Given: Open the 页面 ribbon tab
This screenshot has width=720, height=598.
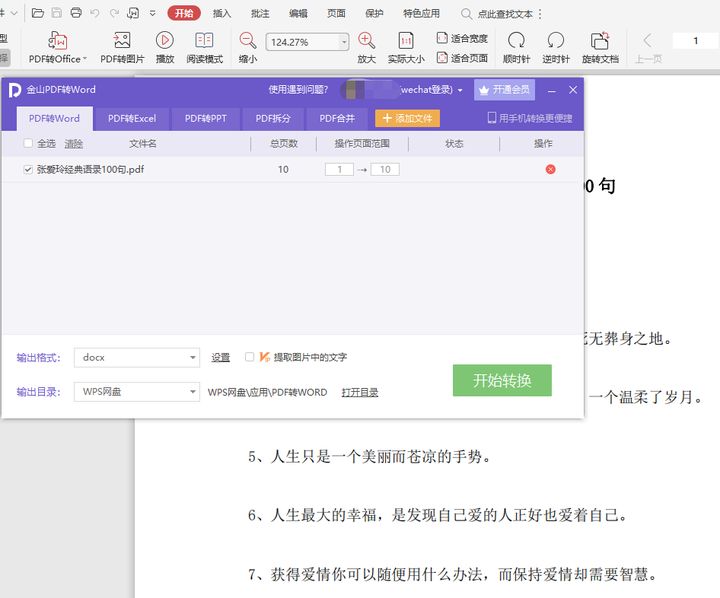Looking at the screenshot, I should (336, 13).
